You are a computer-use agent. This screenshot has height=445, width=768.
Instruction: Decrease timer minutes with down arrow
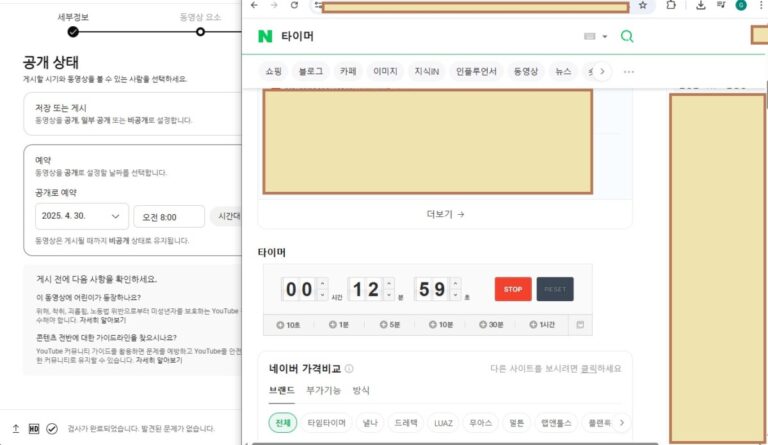click(389, 295)
